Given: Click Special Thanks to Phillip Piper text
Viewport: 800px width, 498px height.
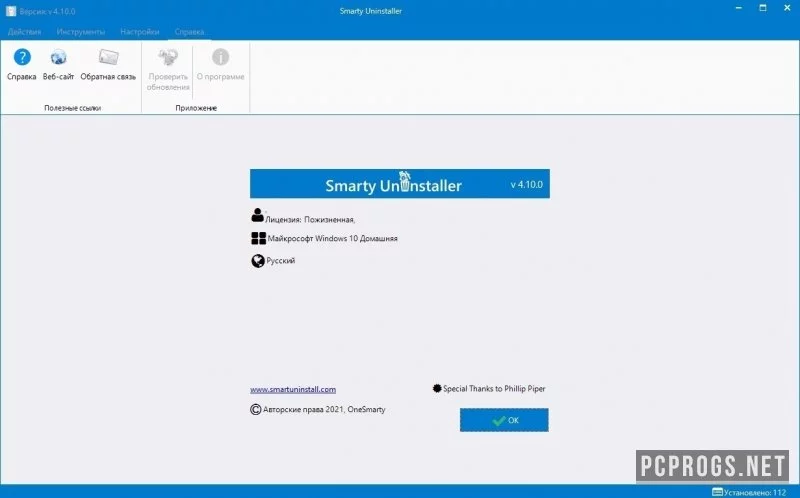Looking at the screenshot, I should point(494,388).
